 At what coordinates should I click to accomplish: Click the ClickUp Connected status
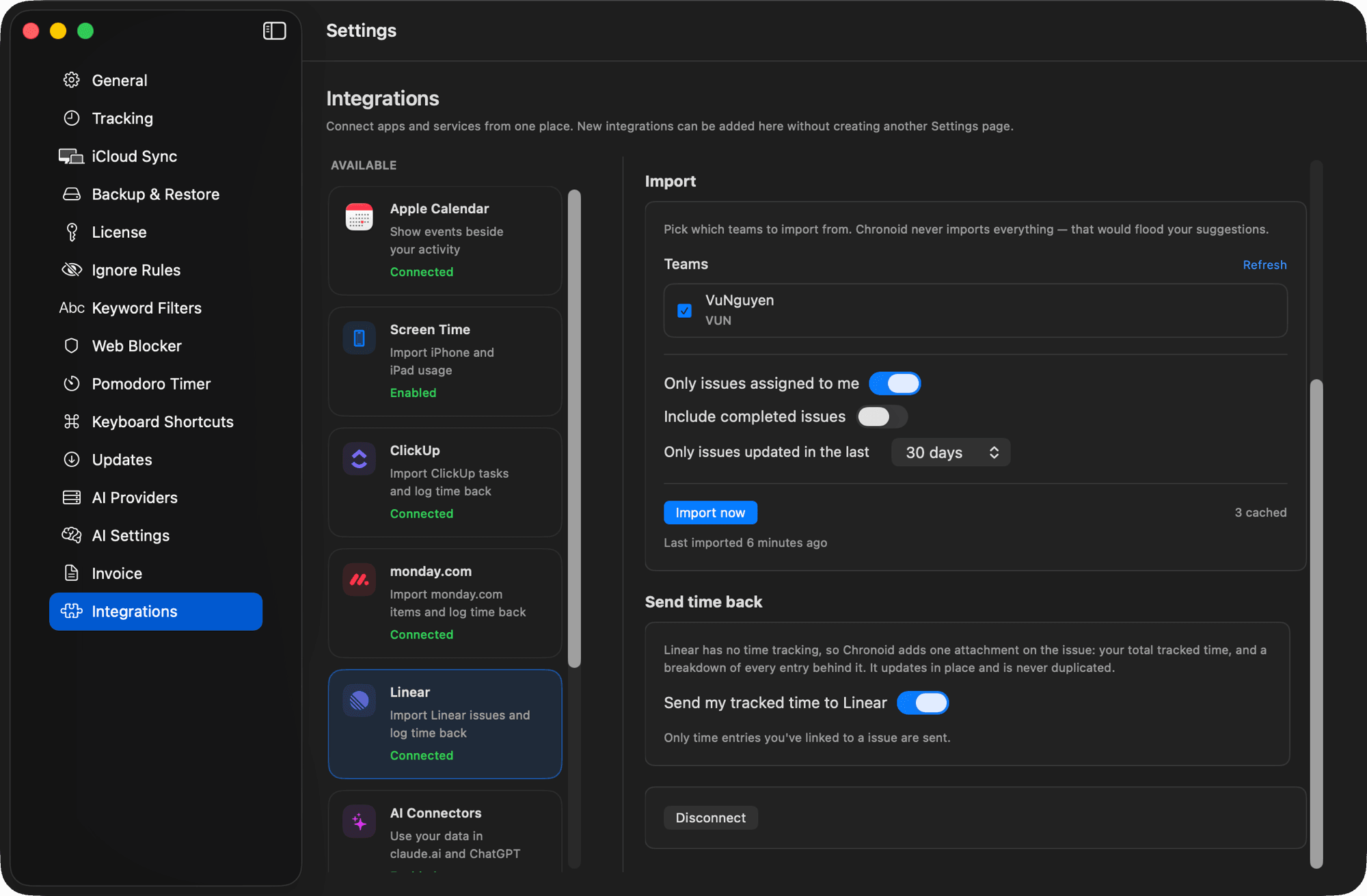pos(422,514)
